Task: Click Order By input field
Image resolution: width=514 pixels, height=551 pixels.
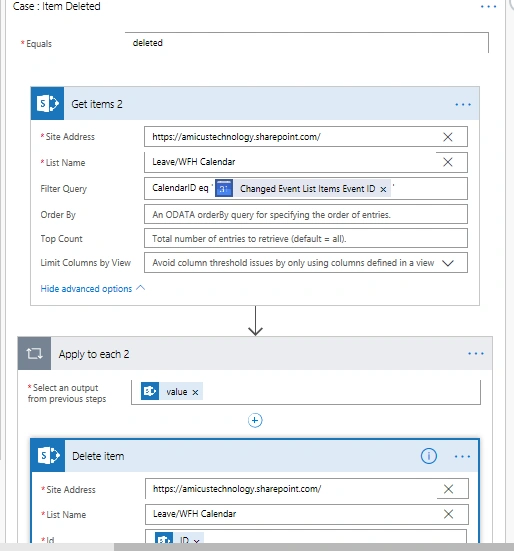Action: 306,214
